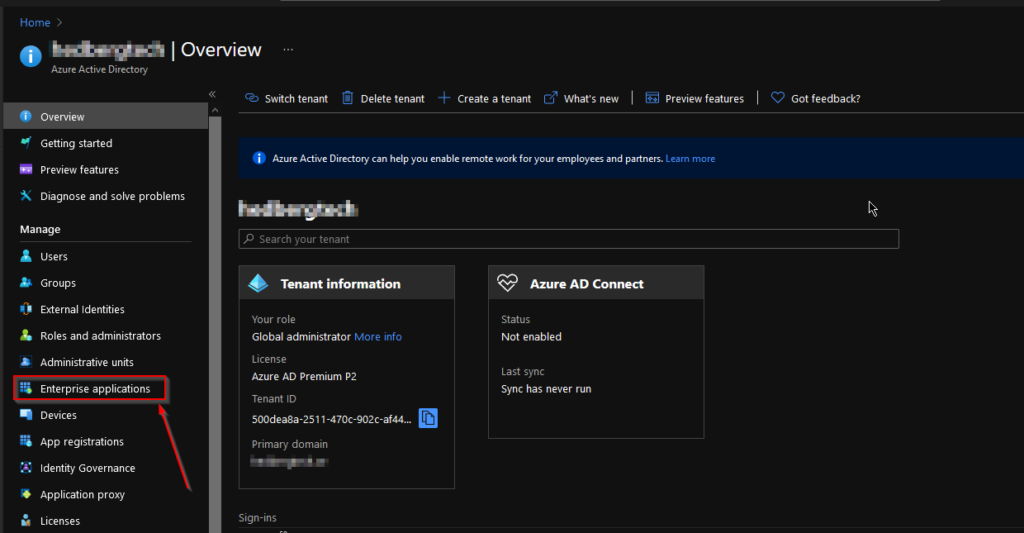Click More info link next to Global administrator
Screen dimensions: 1024x533
click(377, 336)
